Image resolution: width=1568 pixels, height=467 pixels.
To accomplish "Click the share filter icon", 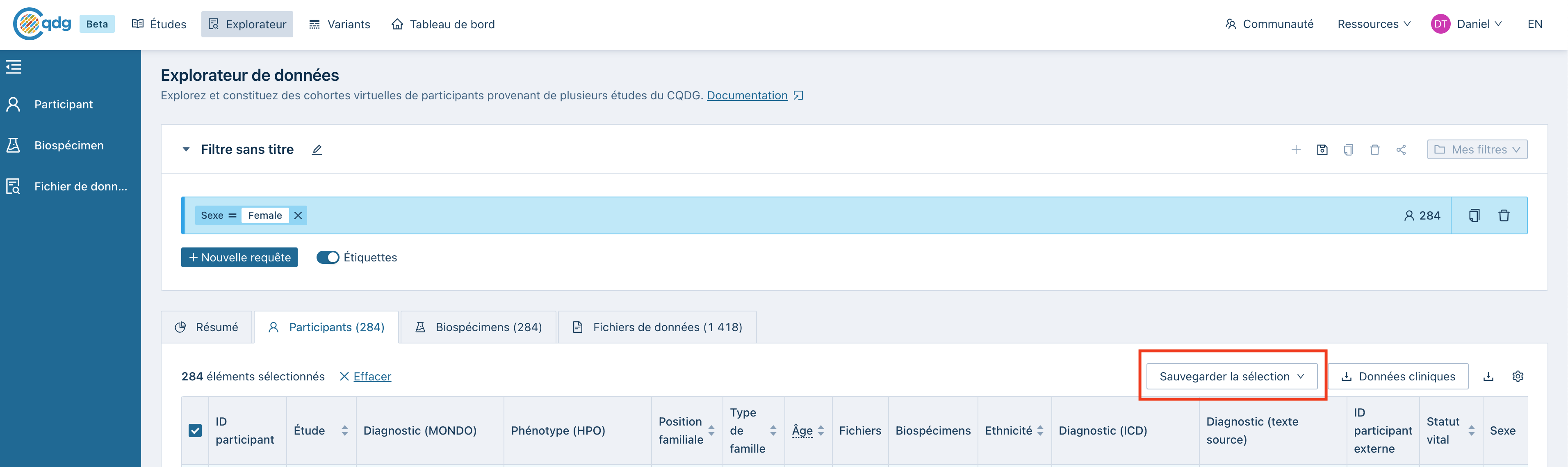I will [x=1401, y=150].
